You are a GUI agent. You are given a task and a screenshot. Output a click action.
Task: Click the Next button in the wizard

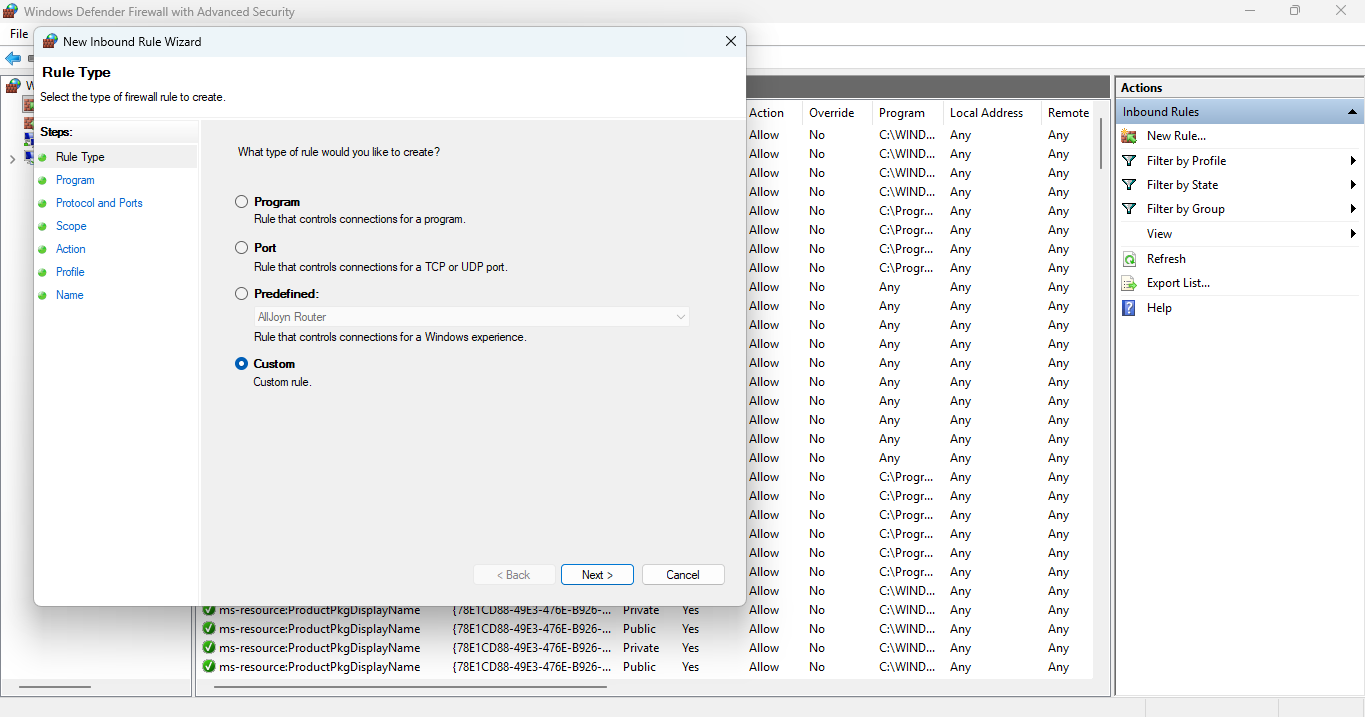click(597, 575)
